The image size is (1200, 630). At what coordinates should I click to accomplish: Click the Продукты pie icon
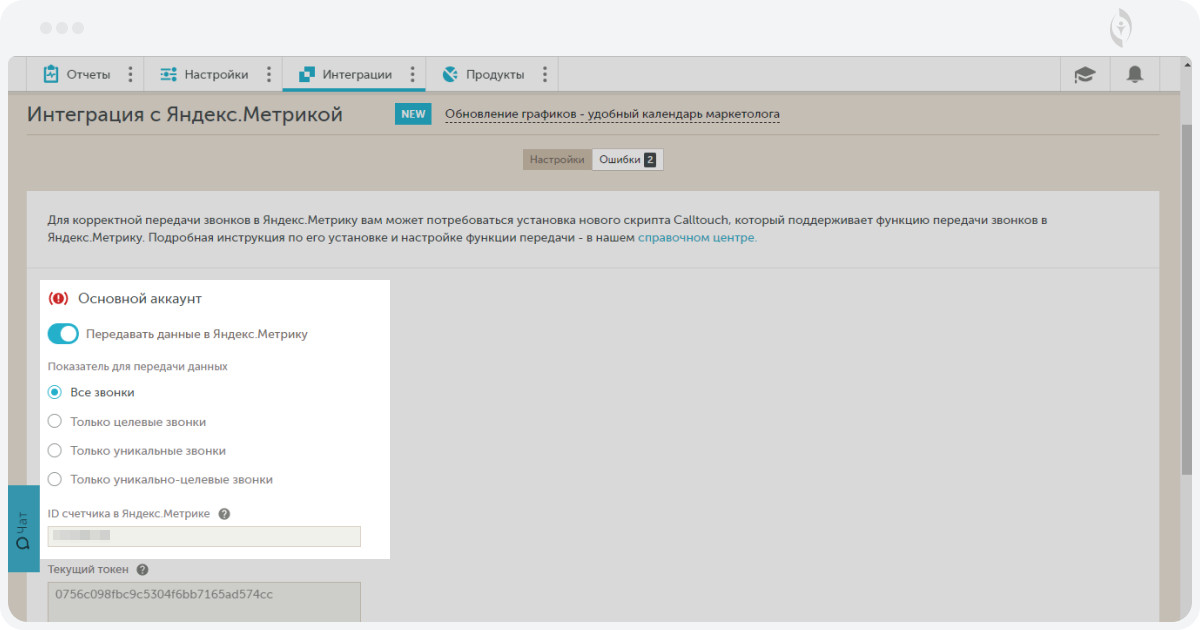click(450, 74)
